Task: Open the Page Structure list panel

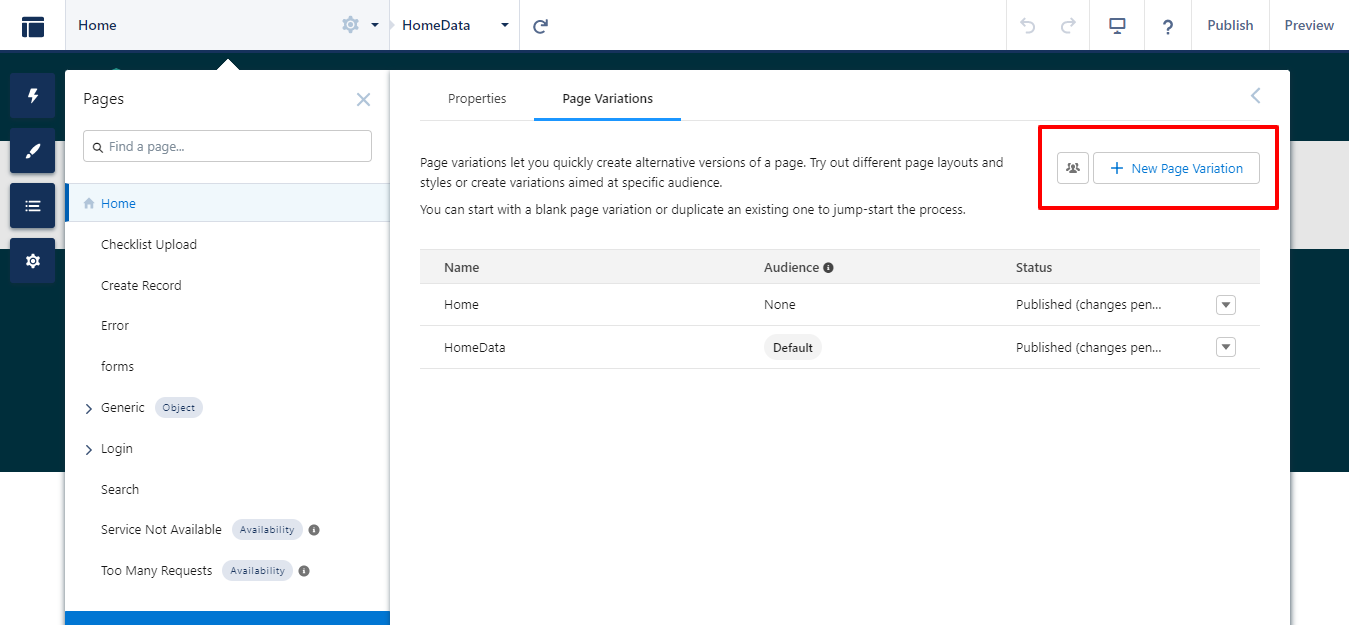Action: pos(32,206)
